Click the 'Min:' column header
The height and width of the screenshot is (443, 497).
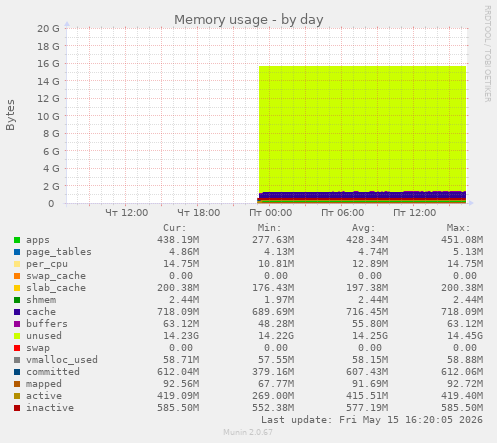pyautogui.click(x=269, y=228)
